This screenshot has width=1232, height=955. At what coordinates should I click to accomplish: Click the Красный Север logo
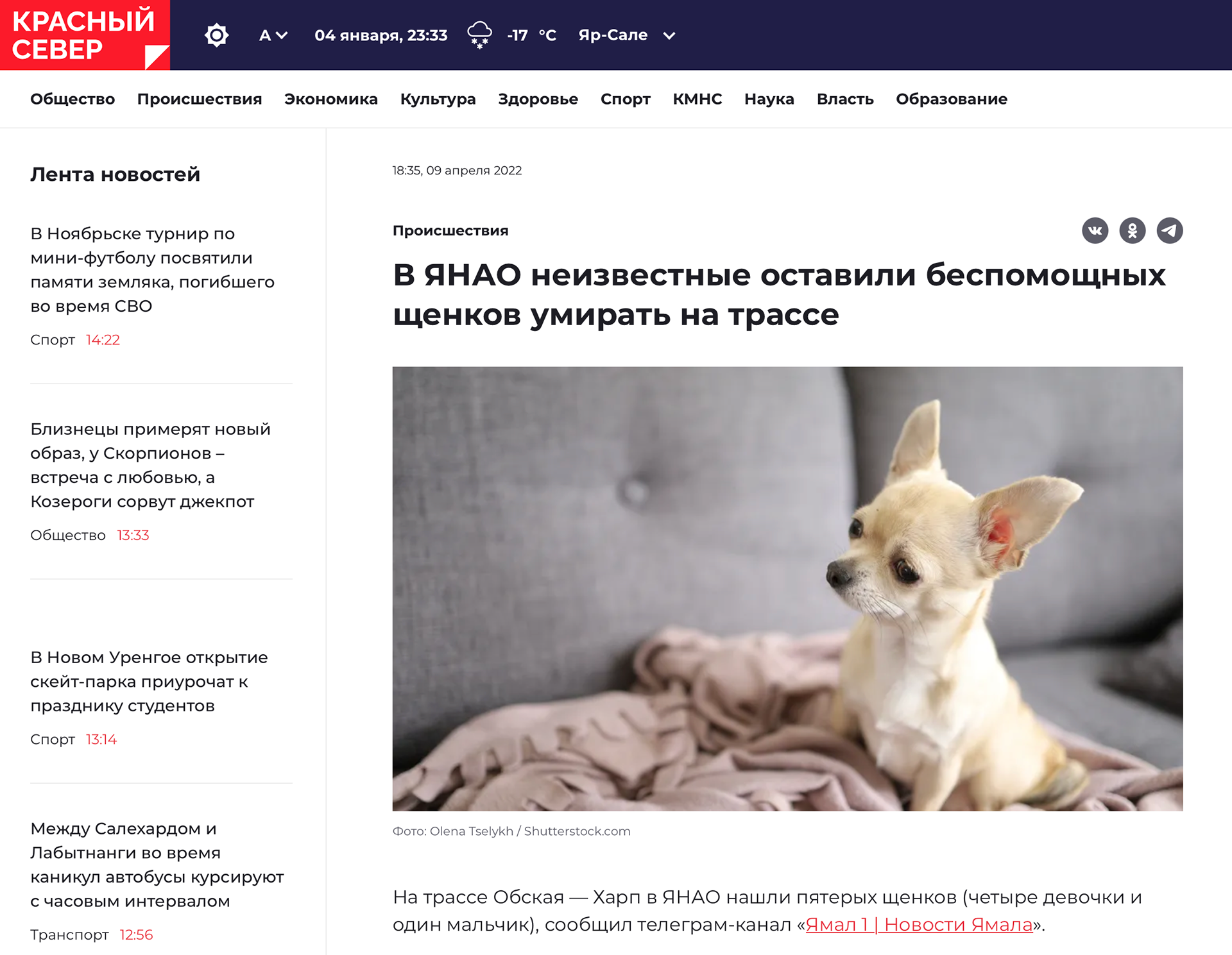click(85, 35)
